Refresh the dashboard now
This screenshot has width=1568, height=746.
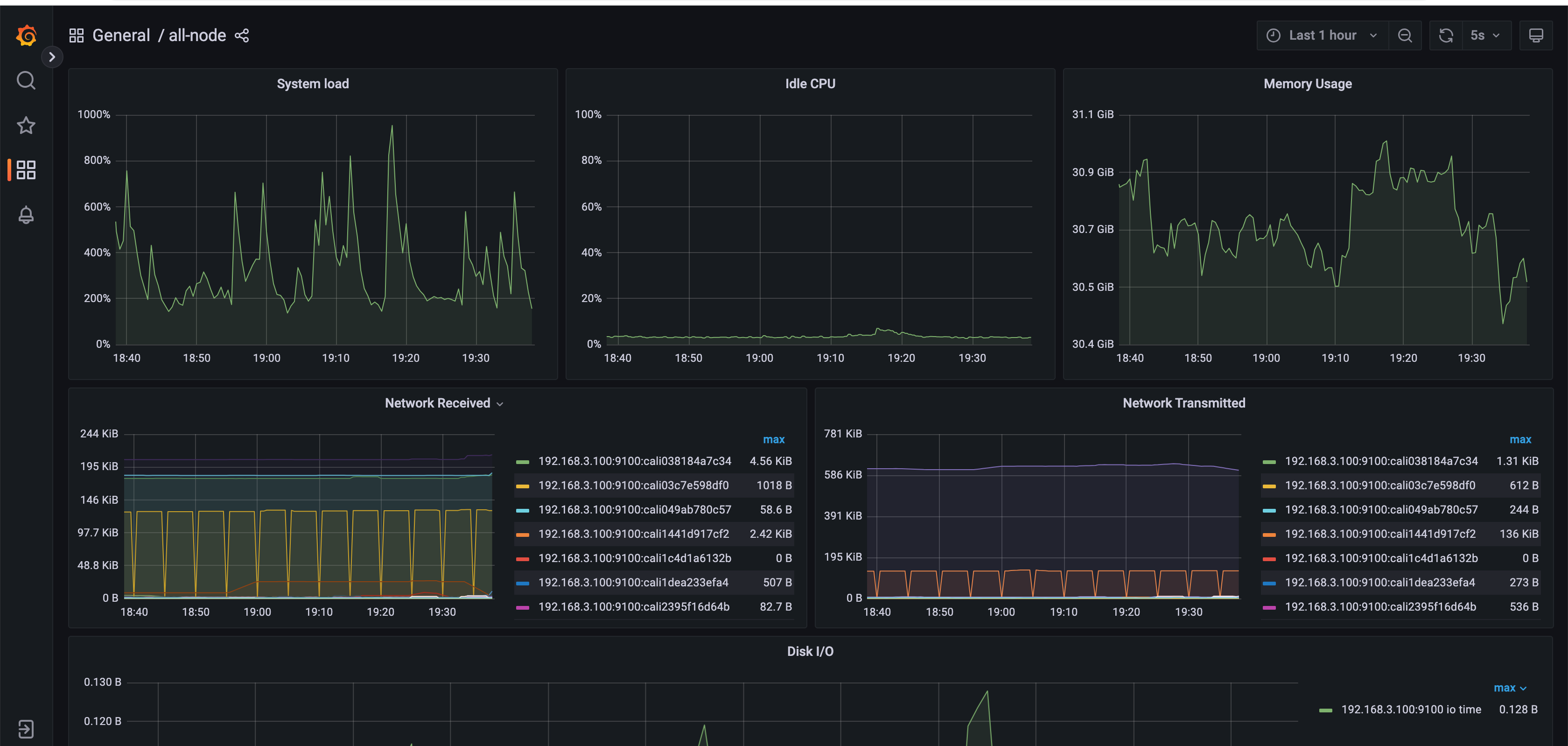[1446, 36]
